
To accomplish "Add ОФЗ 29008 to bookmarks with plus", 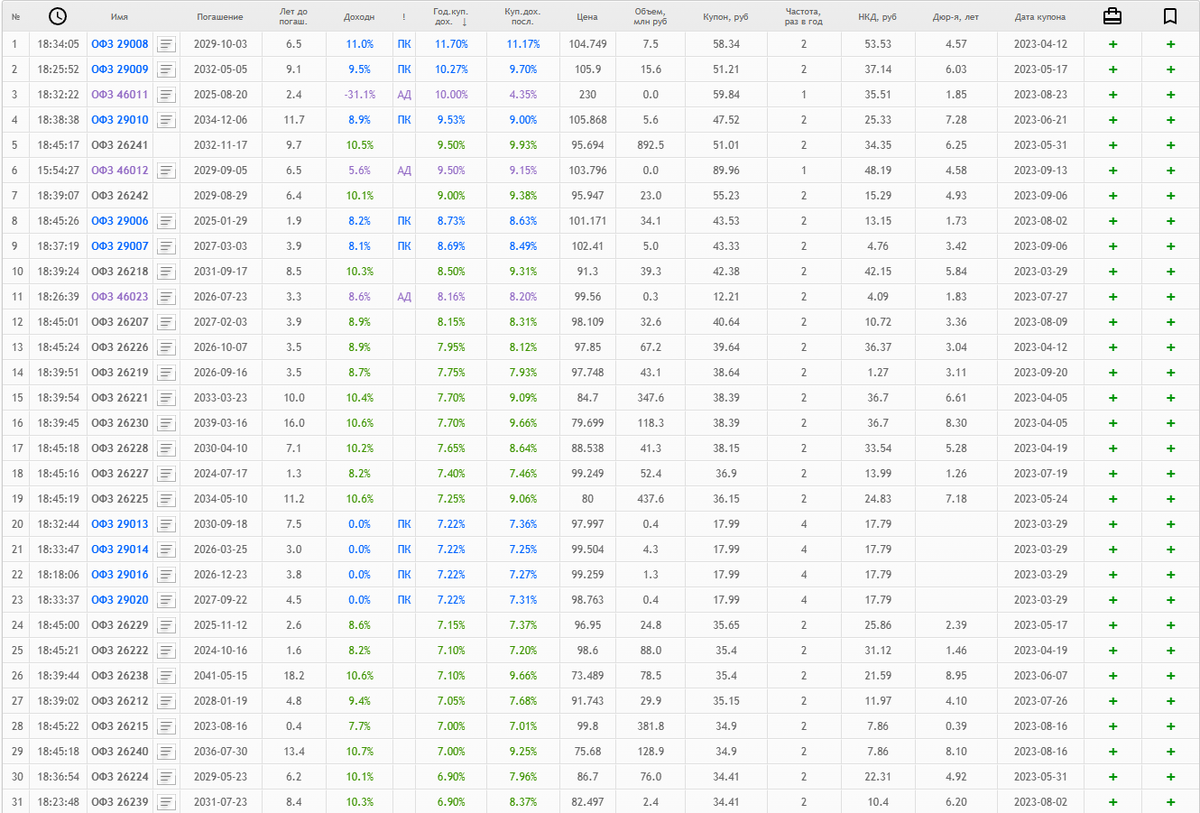I will coord(1170,44).
